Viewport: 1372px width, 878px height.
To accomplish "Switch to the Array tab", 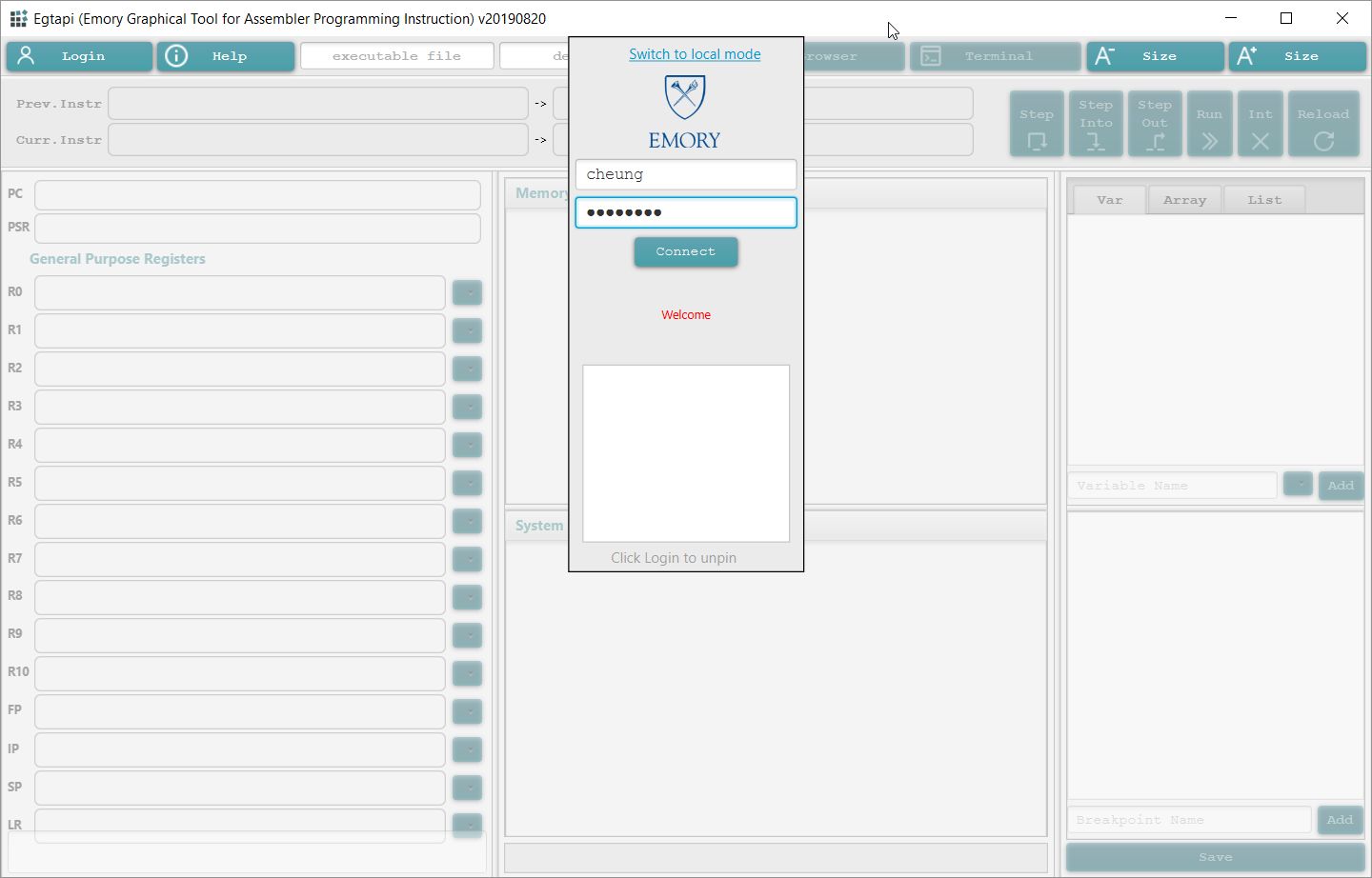I will click(x=1184, y=200).
